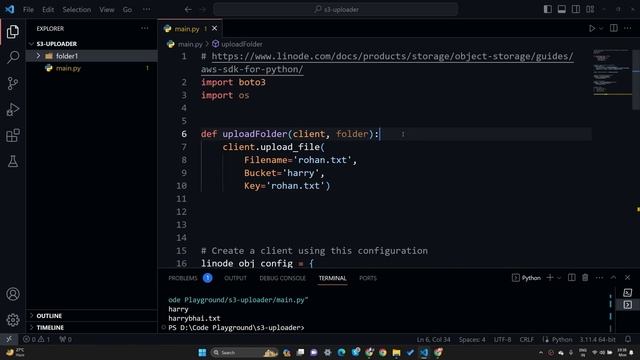Image resolution: width=640 pixels, height=360 pixels.
Task: Switch to the OUTPUT panel tab
Action: 235,278
